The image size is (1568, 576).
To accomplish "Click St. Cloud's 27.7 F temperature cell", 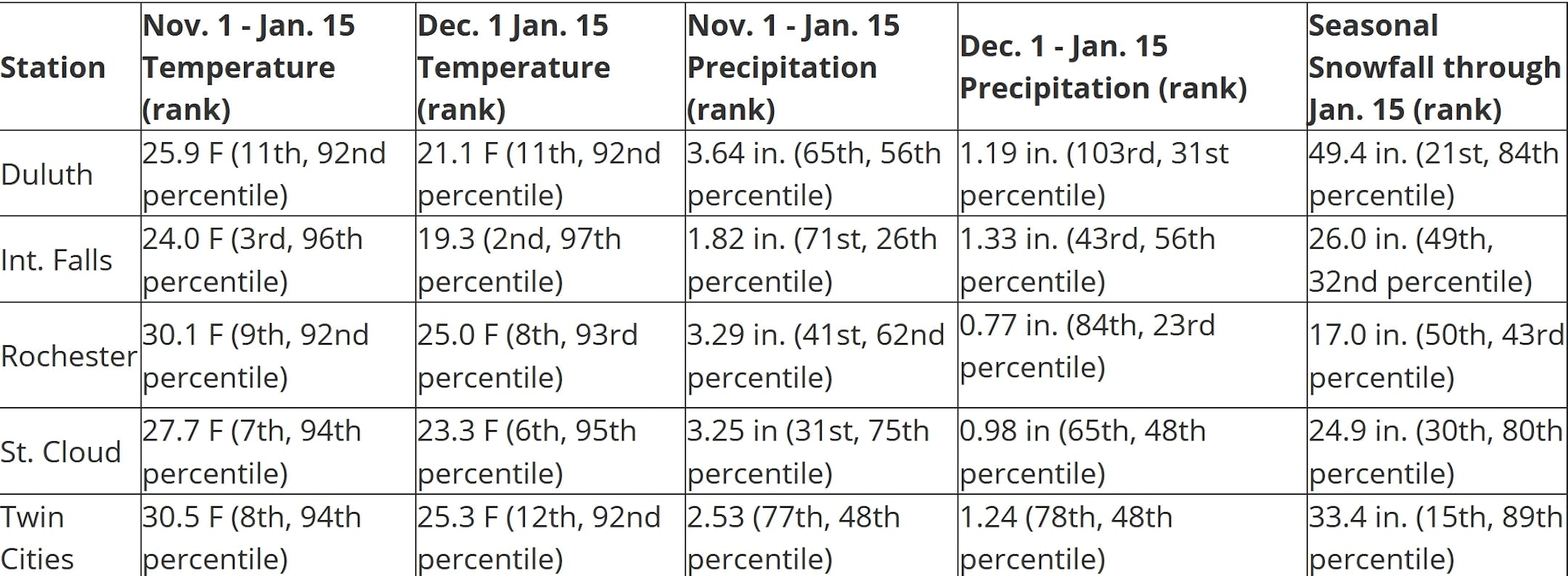I will pos(251,451).
